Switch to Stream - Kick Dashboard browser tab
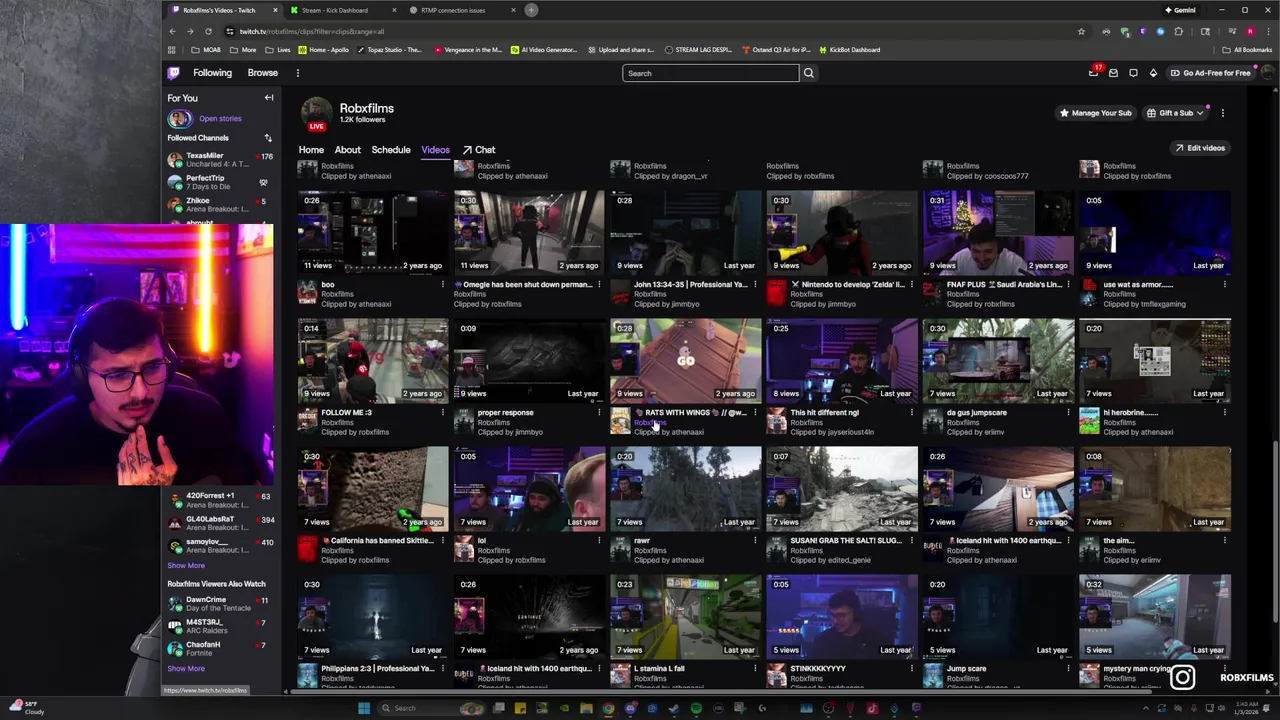1280x720 pixels. click(344, 10)
